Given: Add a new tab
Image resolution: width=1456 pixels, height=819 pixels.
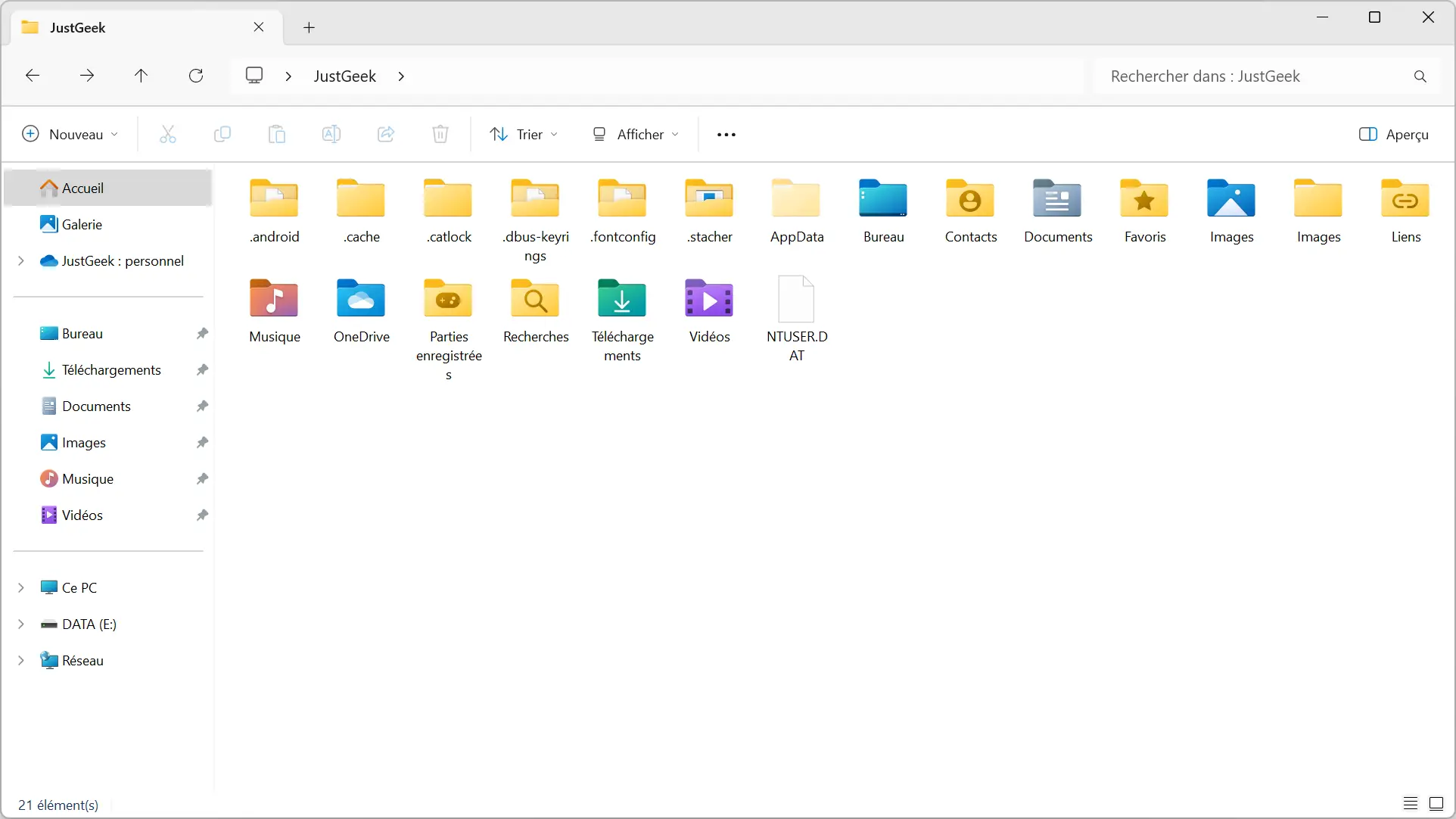Looking at the screenshot, I should [x=309, y=28].
